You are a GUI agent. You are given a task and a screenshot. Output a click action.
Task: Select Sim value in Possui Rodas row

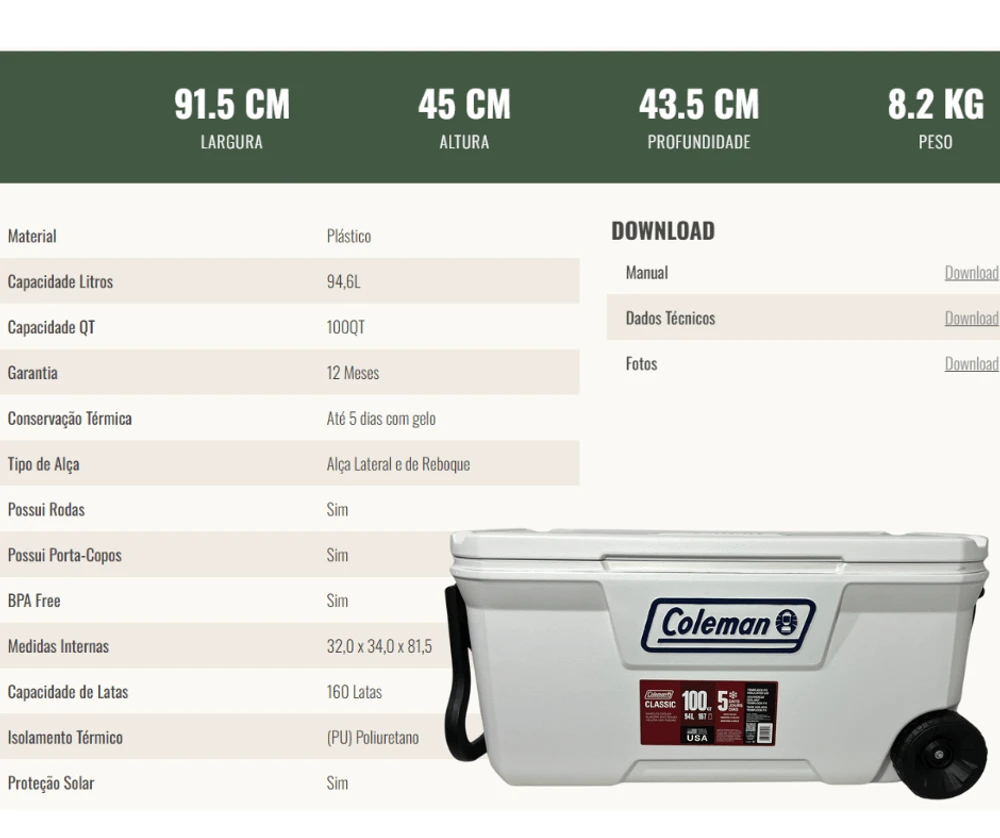pyautogui.click(x=337, y=510)
